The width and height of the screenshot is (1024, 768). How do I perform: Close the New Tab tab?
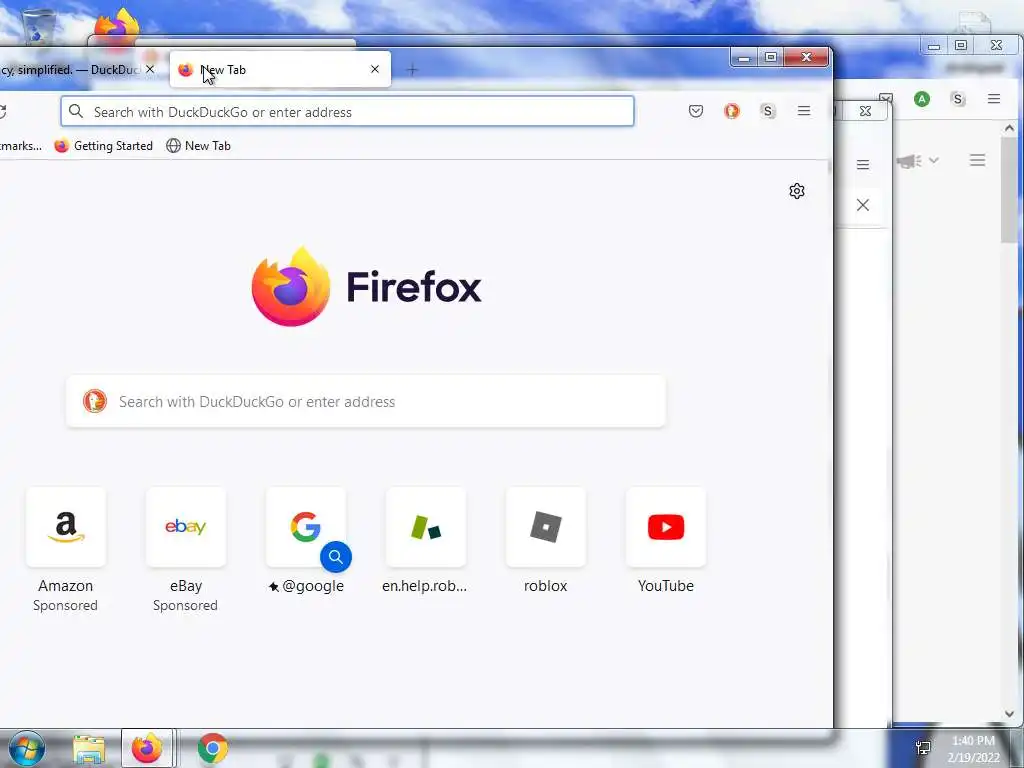pyautogui.click(x=375, y=69)
